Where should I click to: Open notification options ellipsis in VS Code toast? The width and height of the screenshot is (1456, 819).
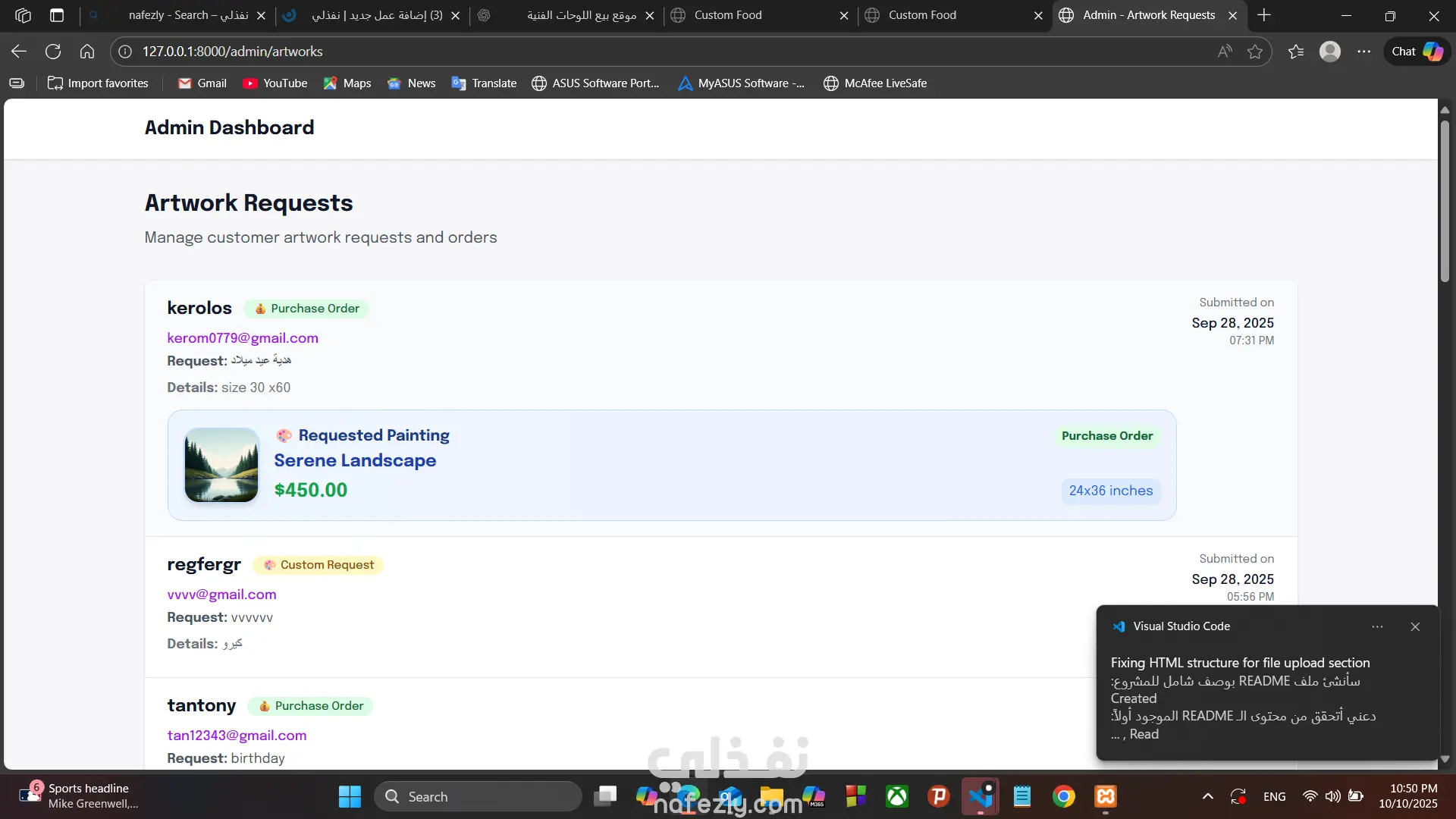pos(1377,626)
